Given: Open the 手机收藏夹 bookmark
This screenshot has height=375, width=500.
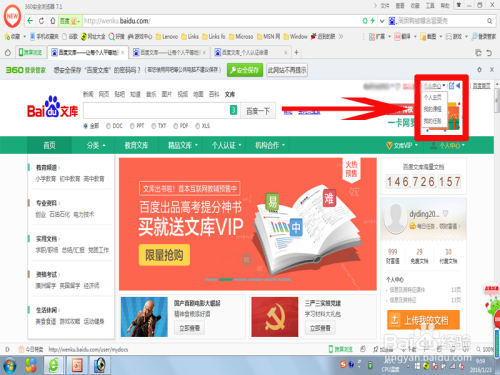Looking at the screenshot, I should (x=45, y=36).
